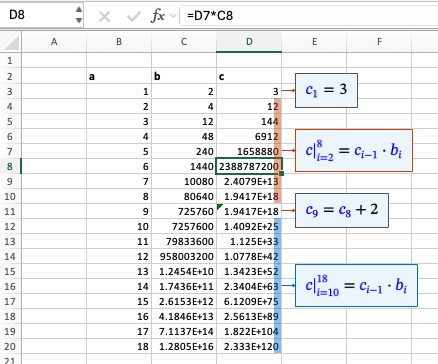This screenshot has width=438, height=364.
Task: Select the cell containing 1.7436E+11
Action: (x=184, y=286)
